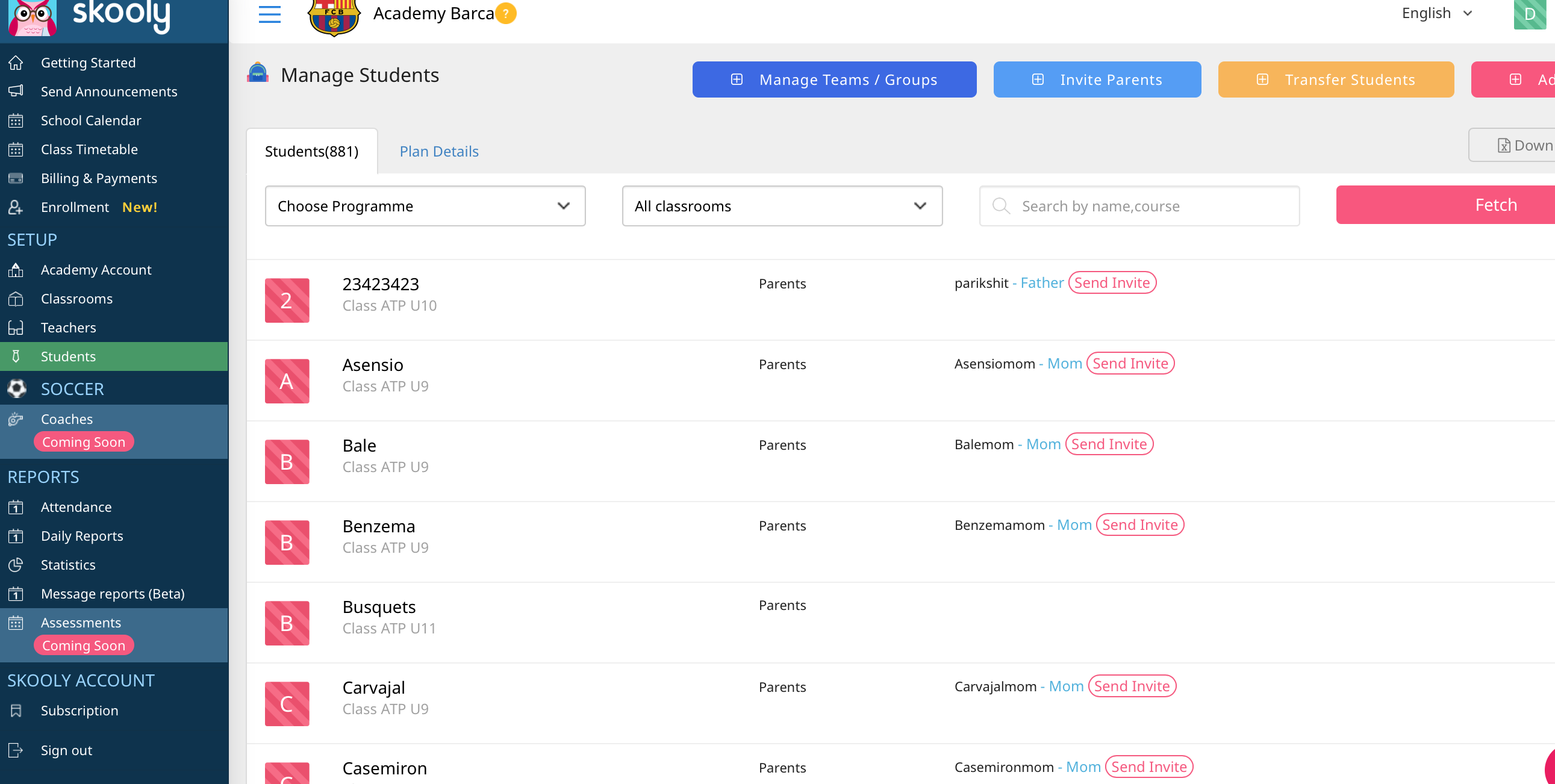Click the Asensio student name
Screen dimensions: 1555x784
coord(372,364)
